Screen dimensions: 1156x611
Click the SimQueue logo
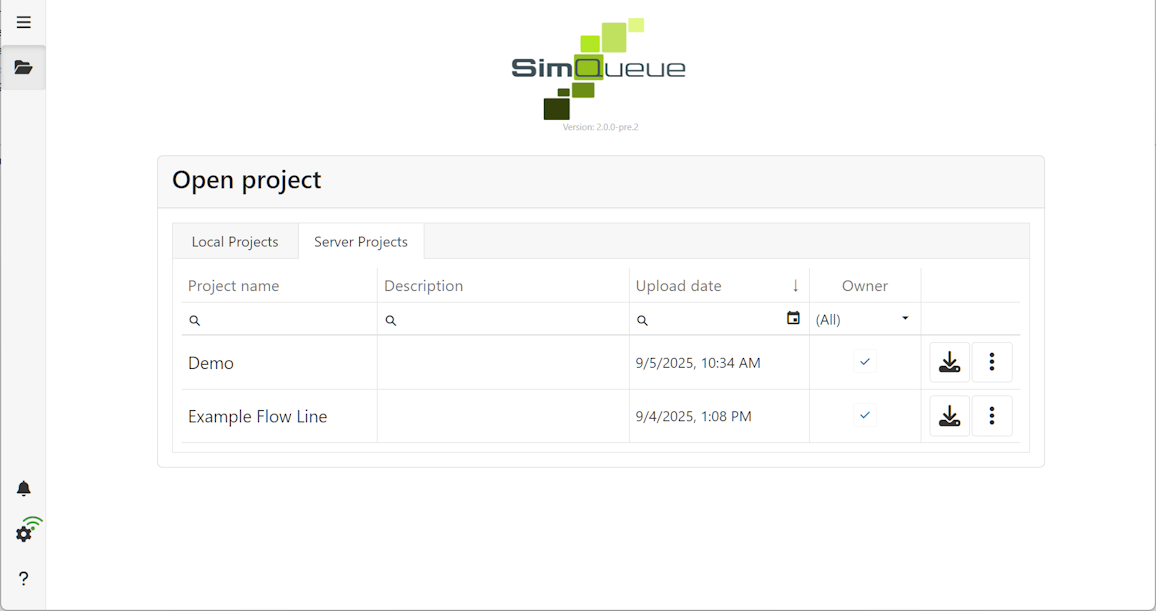[x=598, y=68]
